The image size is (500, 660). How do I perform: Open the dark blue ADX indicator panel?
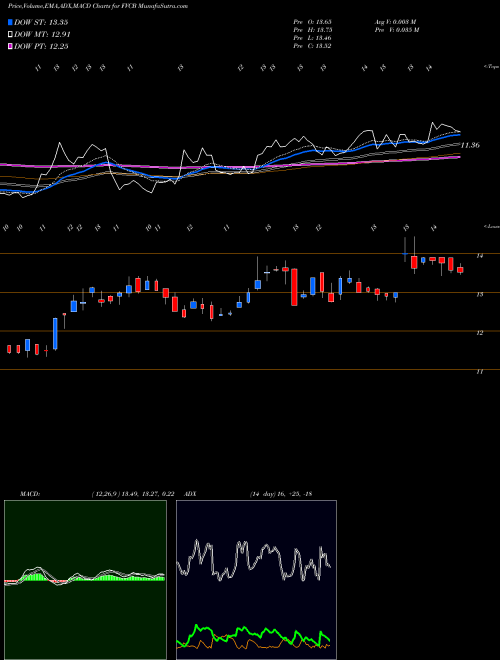point(256,580)
